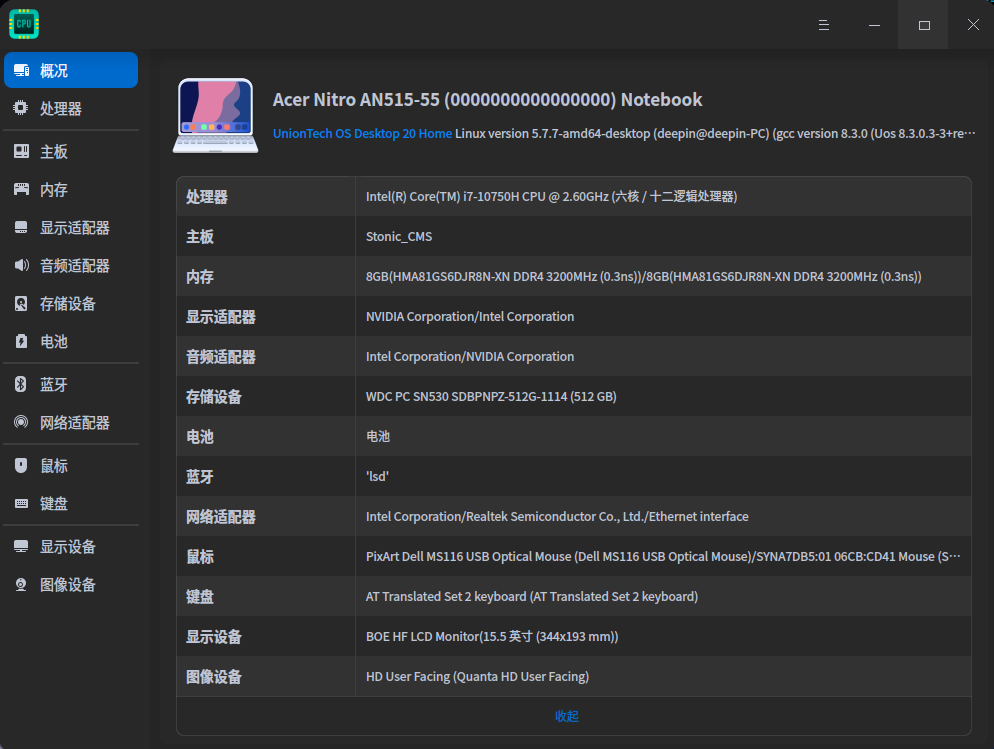Select the 'lsd' Bluetooth value

tap(377, 476)
